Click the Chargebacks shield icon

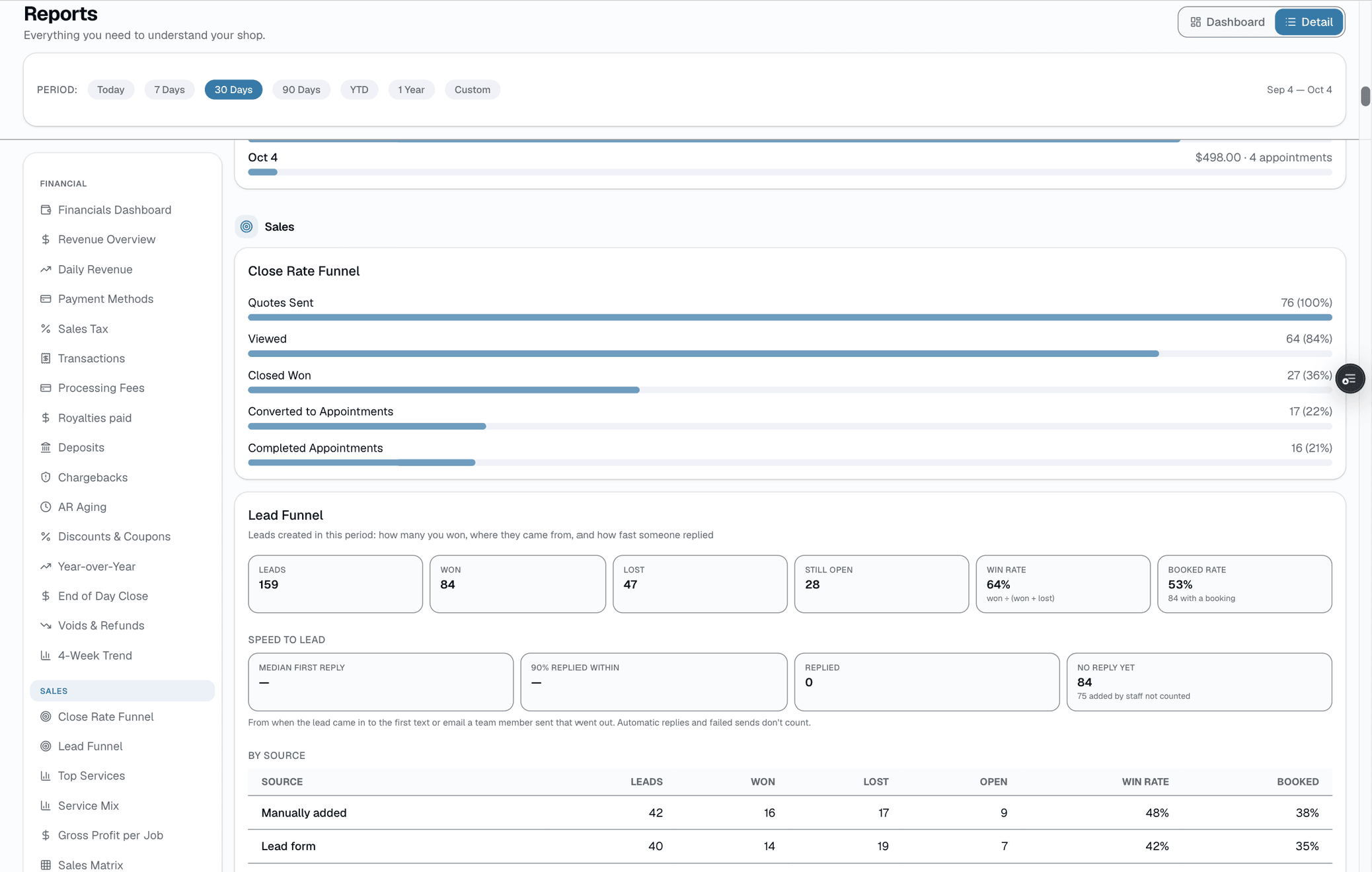(x=46, y=477)
